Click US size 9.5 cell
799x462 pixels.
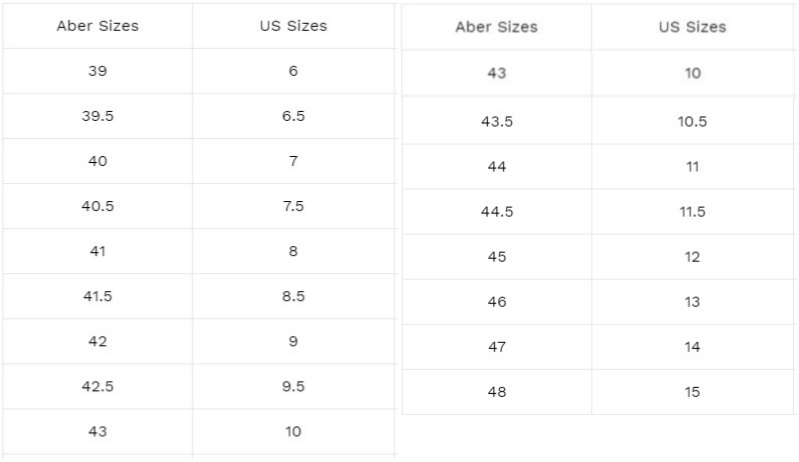click(x=294, y=386)
